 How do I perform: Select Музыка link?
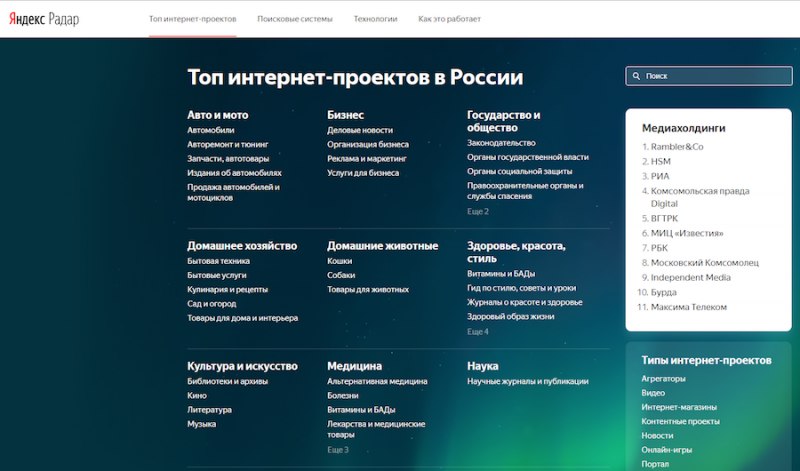[x=201, y=424]
